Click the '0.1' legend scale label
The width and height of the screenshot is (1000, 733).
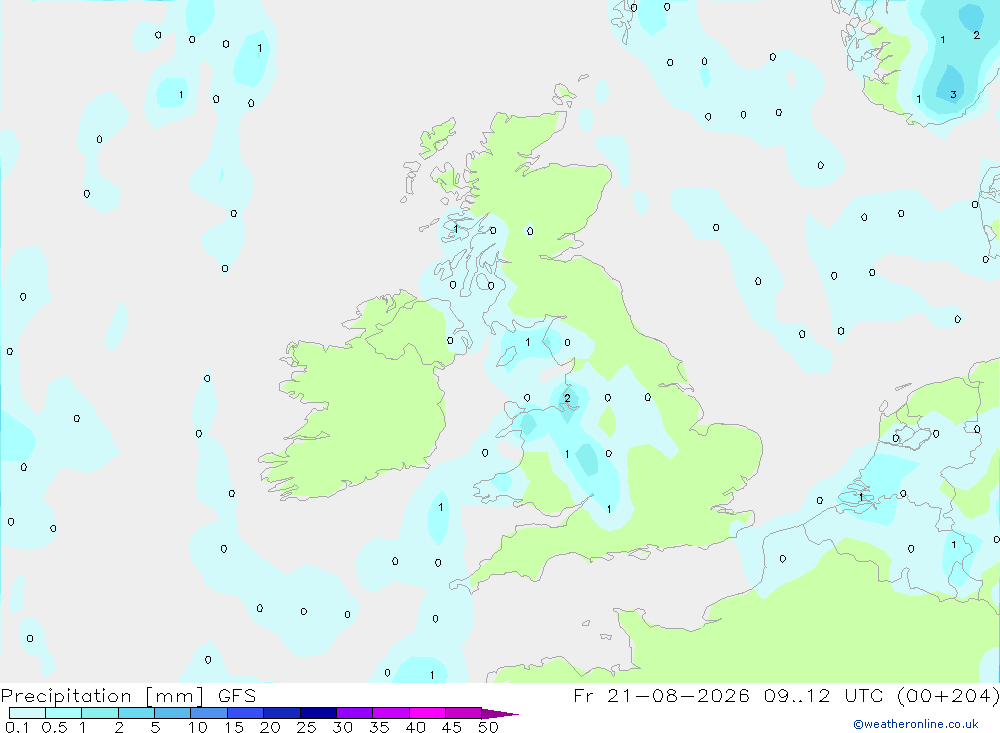coord(17,727)
